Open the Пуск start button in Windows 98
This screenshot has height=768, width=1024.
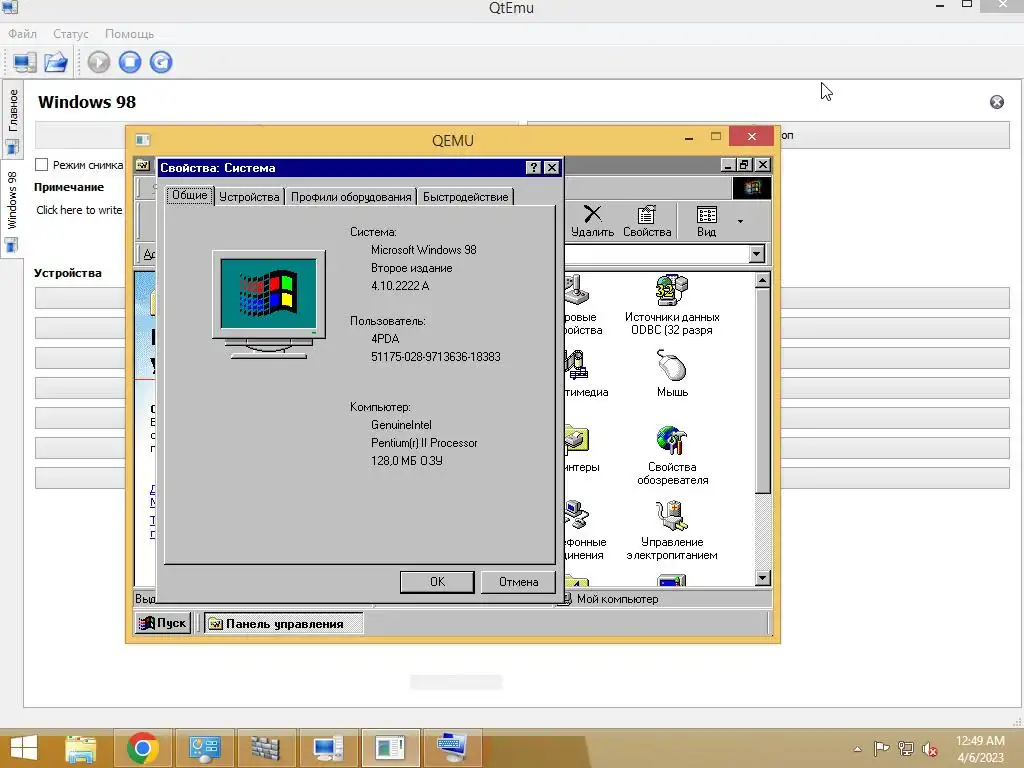pos(163,623)
